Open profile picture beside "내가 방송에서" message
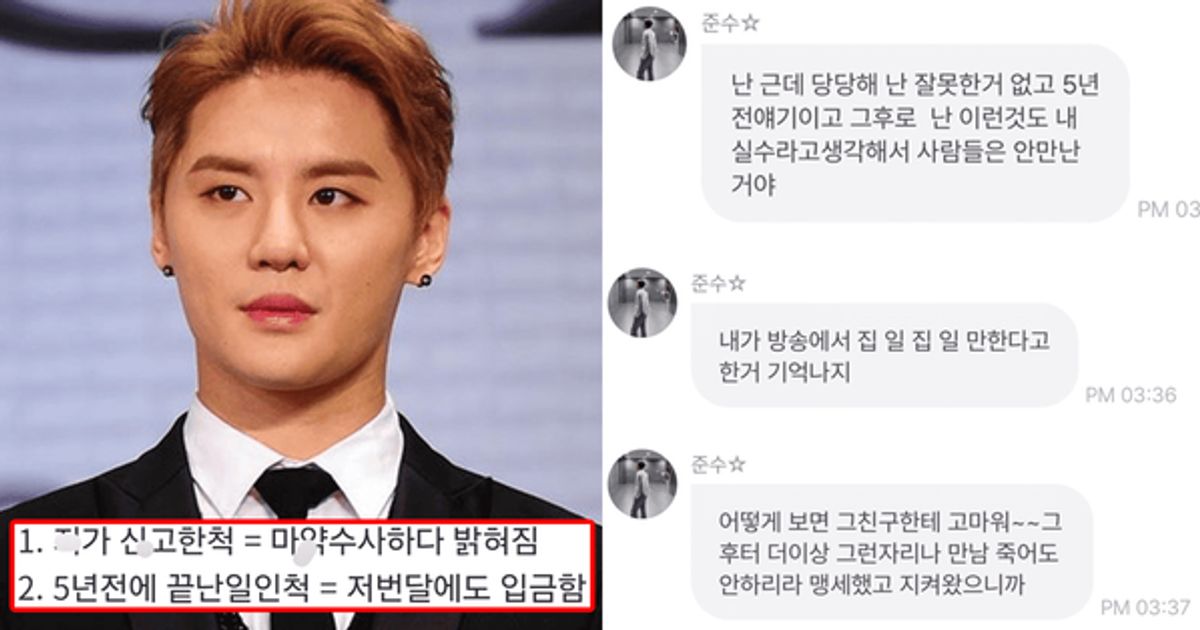1200x630 pixels. [643, 302]
